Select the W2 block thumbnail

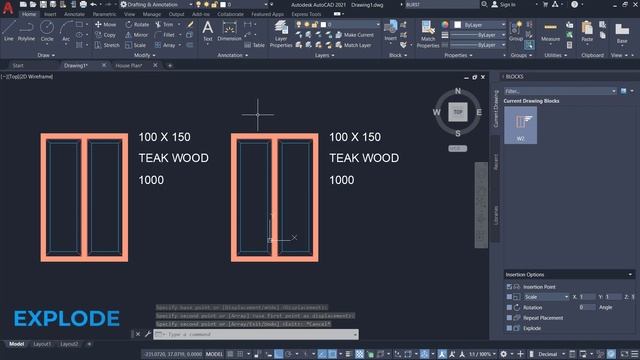[520, 125]
